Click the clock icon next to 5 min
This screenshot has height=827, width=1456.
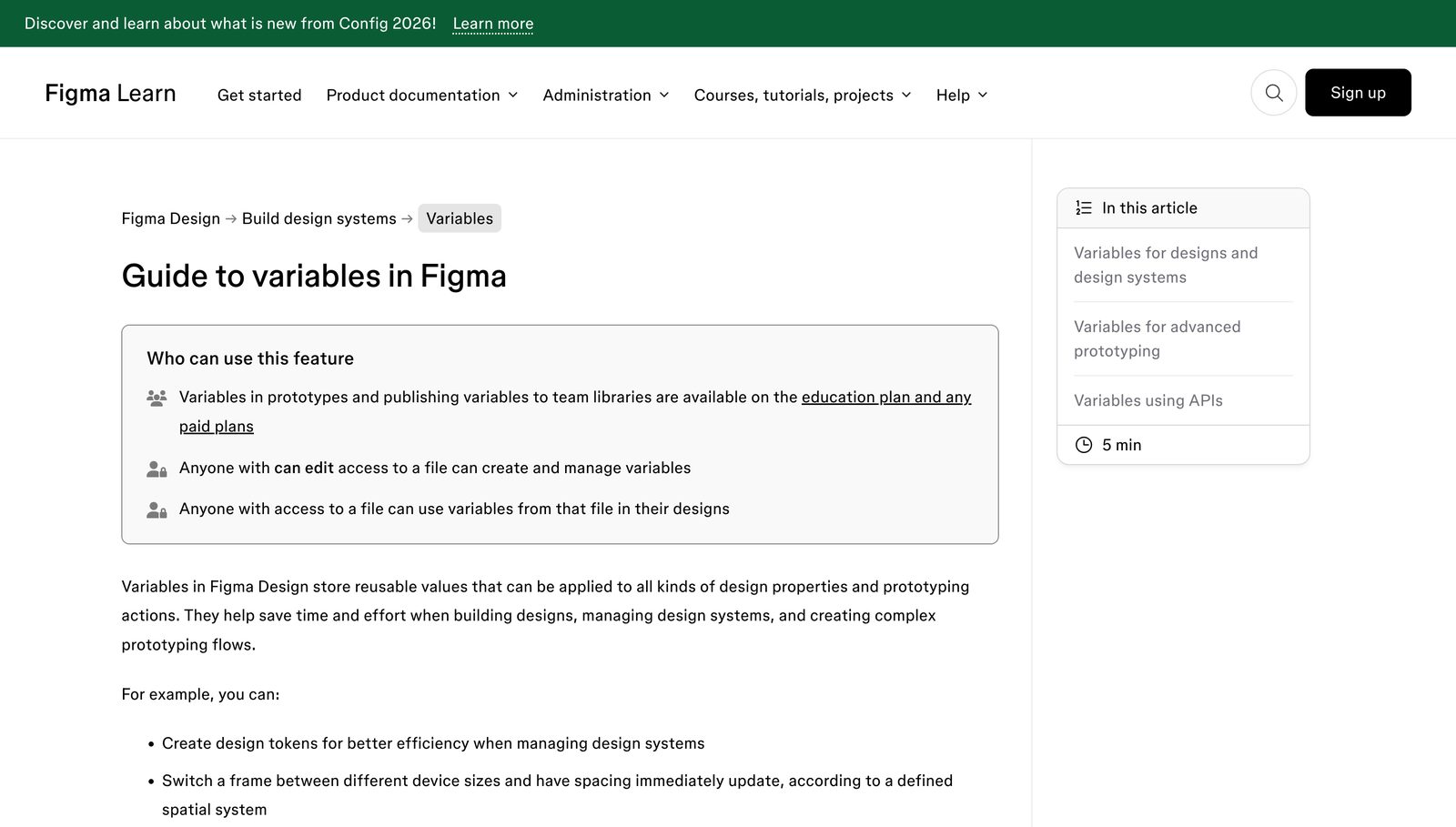coord(1083,445)
